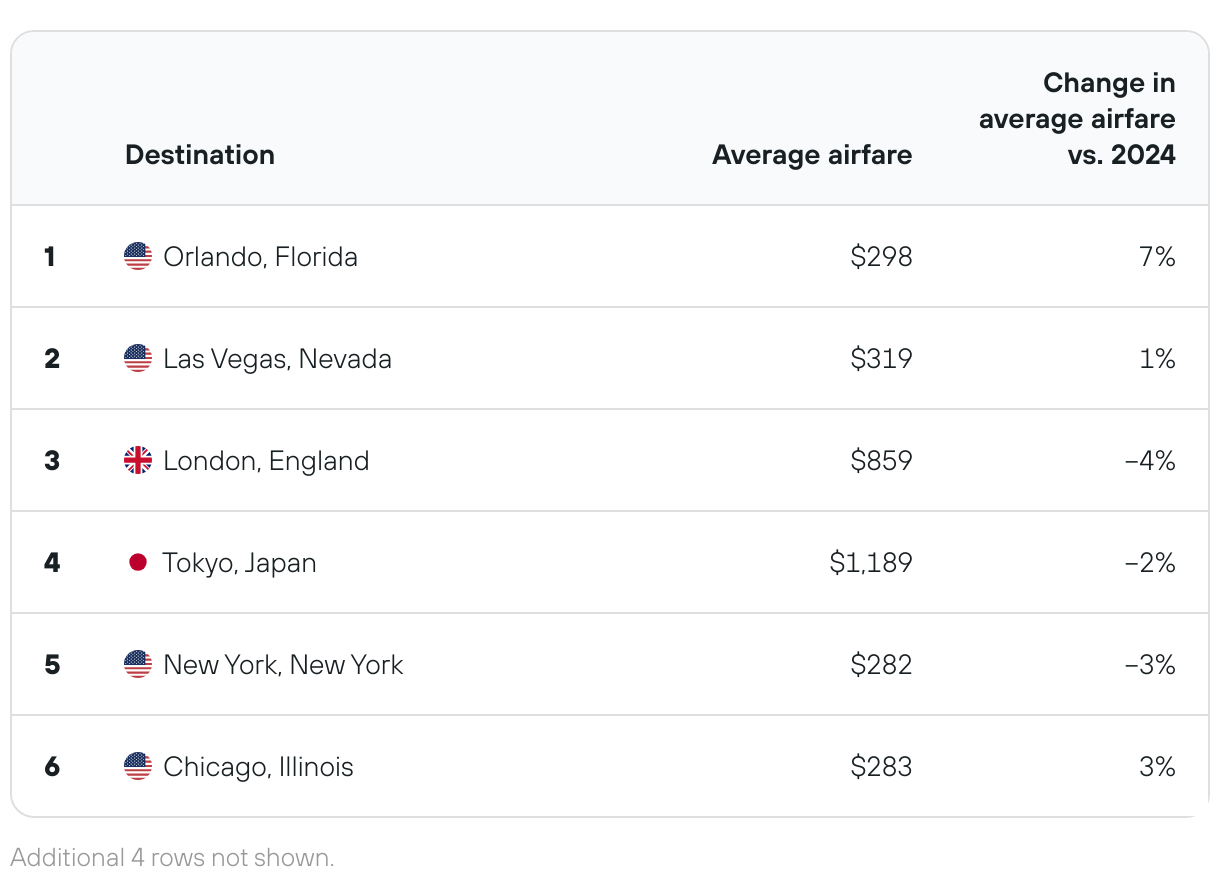Select the Las Vegas, Nevada destination text
Viewport: 1220px width, 884px height.
pyautogui.click(x=277, y=359)
